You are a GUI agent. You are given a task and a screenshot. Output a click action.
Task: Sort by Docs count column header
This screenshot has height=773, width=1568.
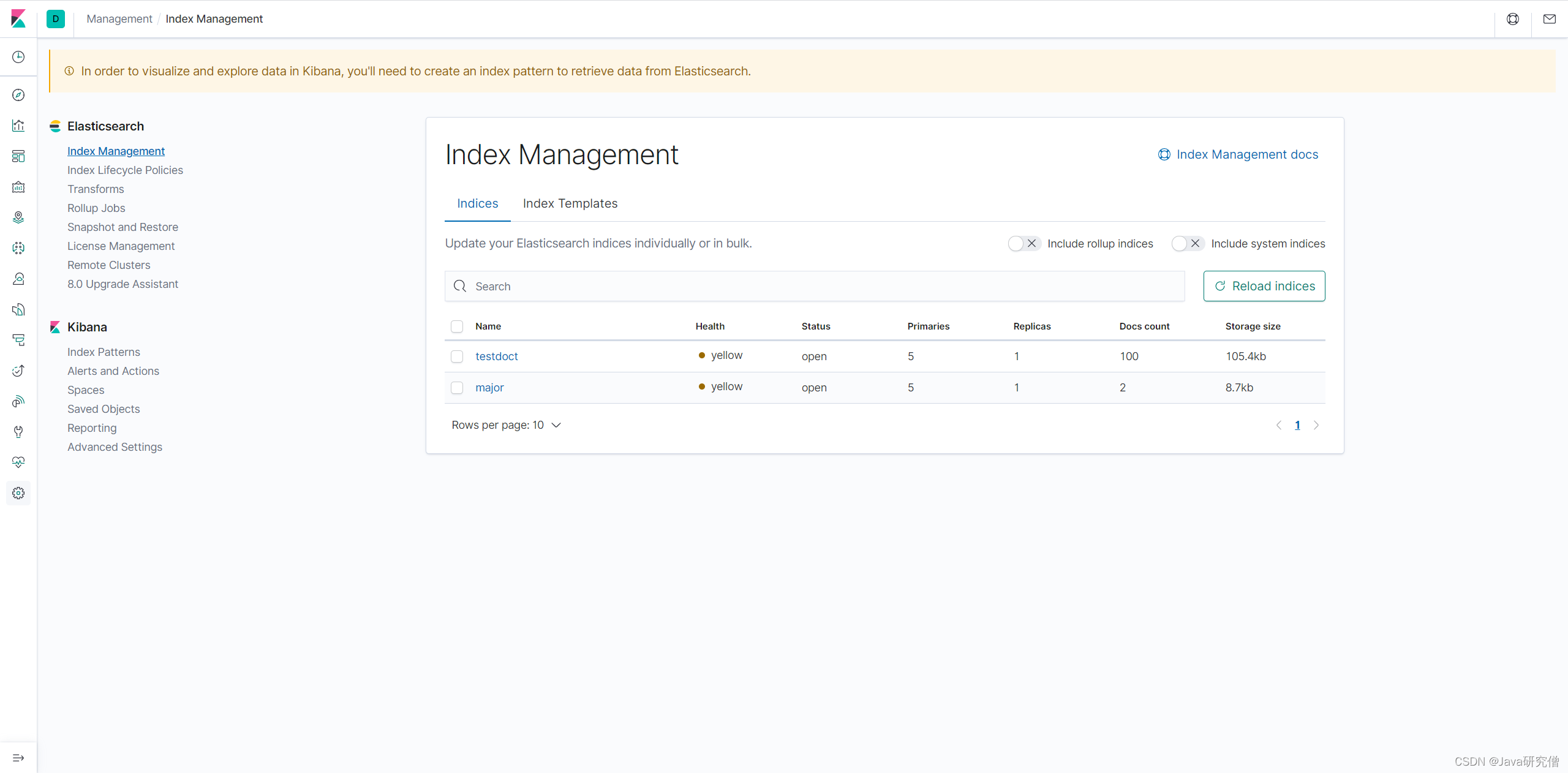click(x=1144, y=326)
